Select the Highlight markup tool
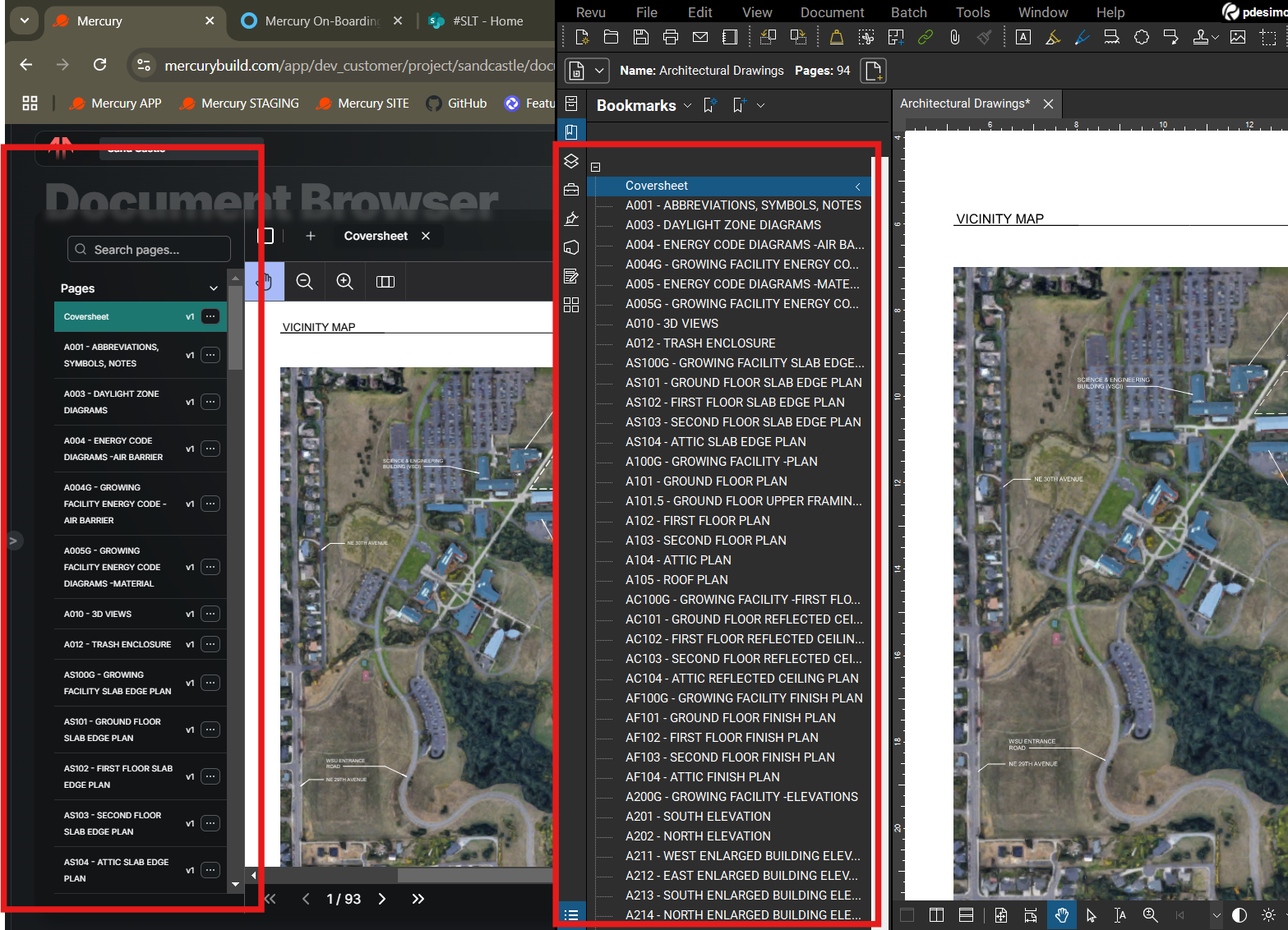 (x=1053, y=37)
